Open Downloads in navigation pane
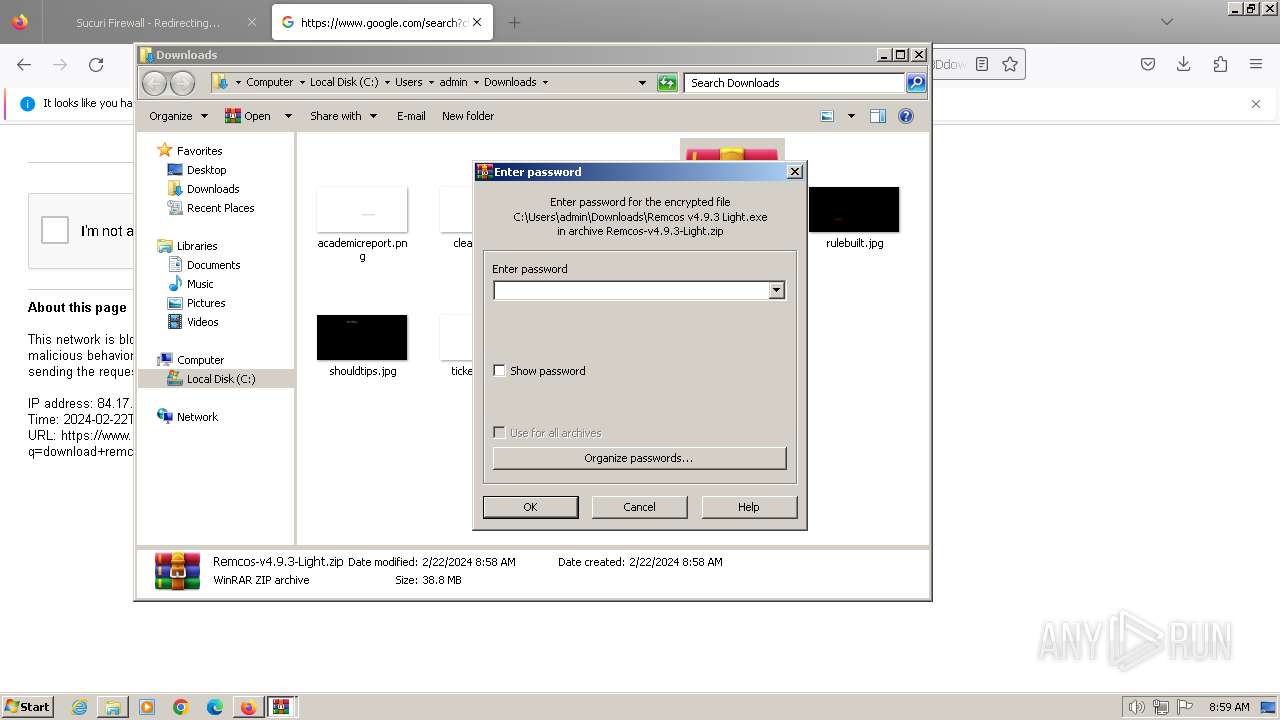Viewport: 1280px width, 720px height. (x=213, y=189)
